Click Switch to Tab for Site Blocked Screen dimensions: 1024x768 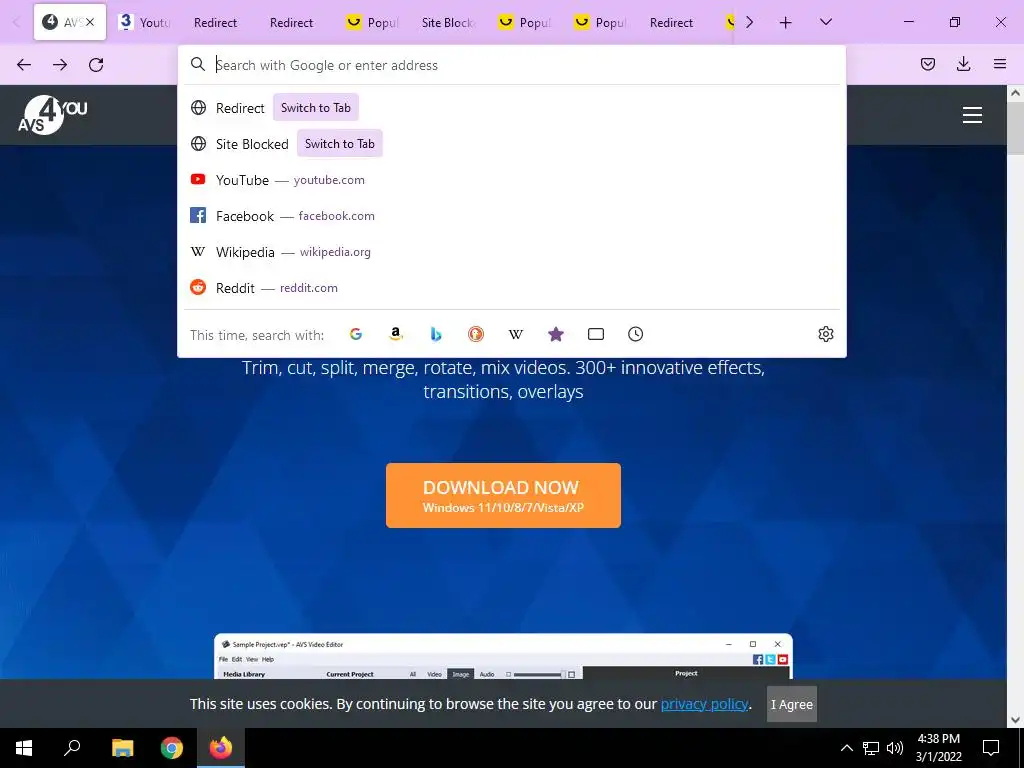click(x=340, y=144)
